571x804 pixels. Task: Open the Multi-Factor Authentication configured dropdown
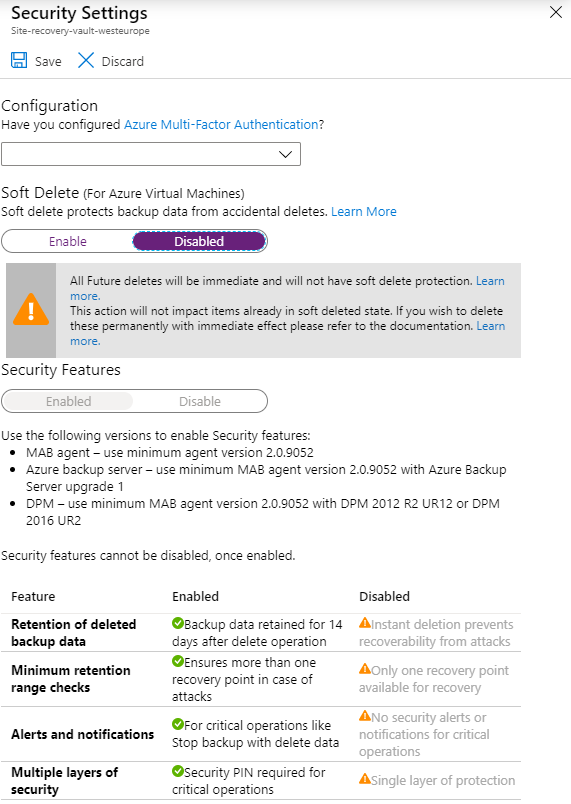[x=151, y=154]
